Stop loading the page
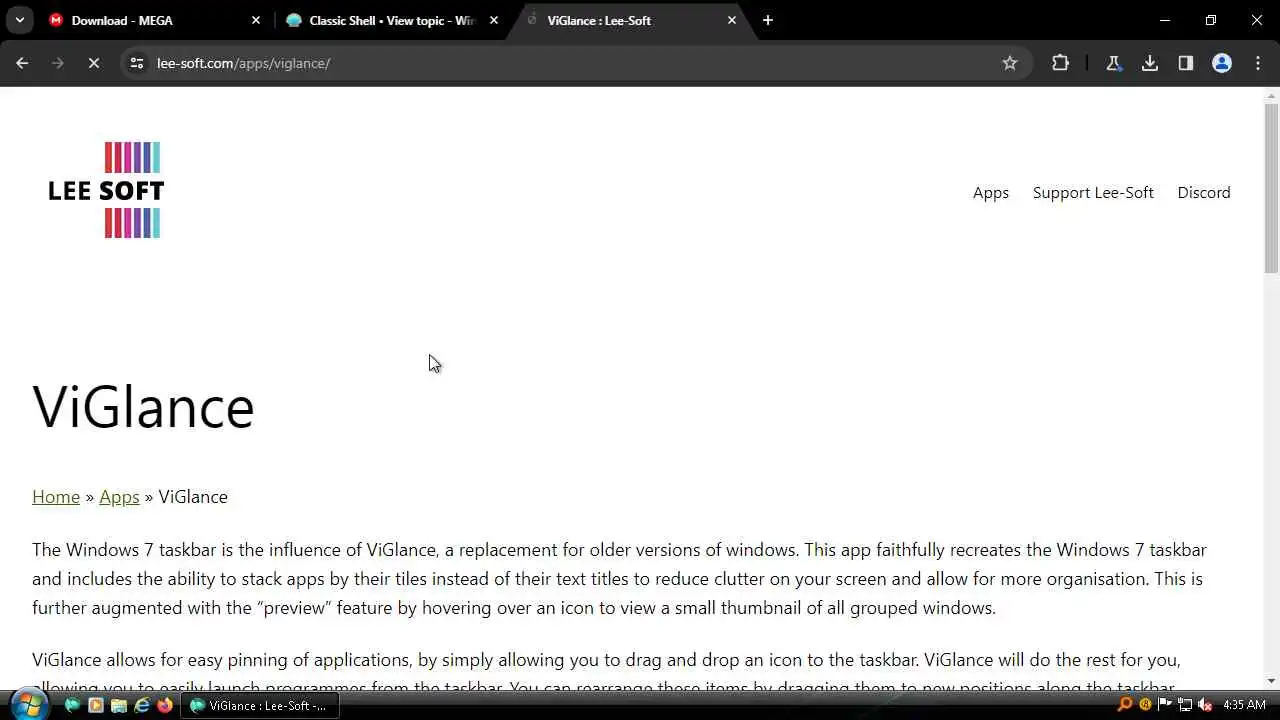Viewport: 1280px width, 720px height. (x=93, y=63)
